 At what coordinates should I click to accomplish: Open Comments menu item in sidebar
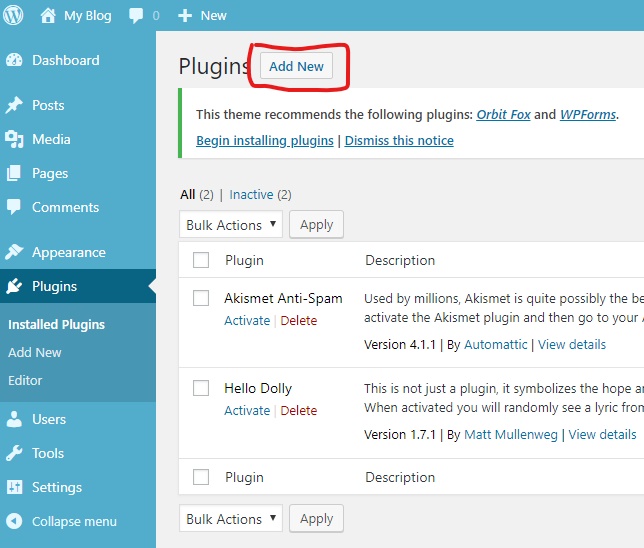(66, 207)
